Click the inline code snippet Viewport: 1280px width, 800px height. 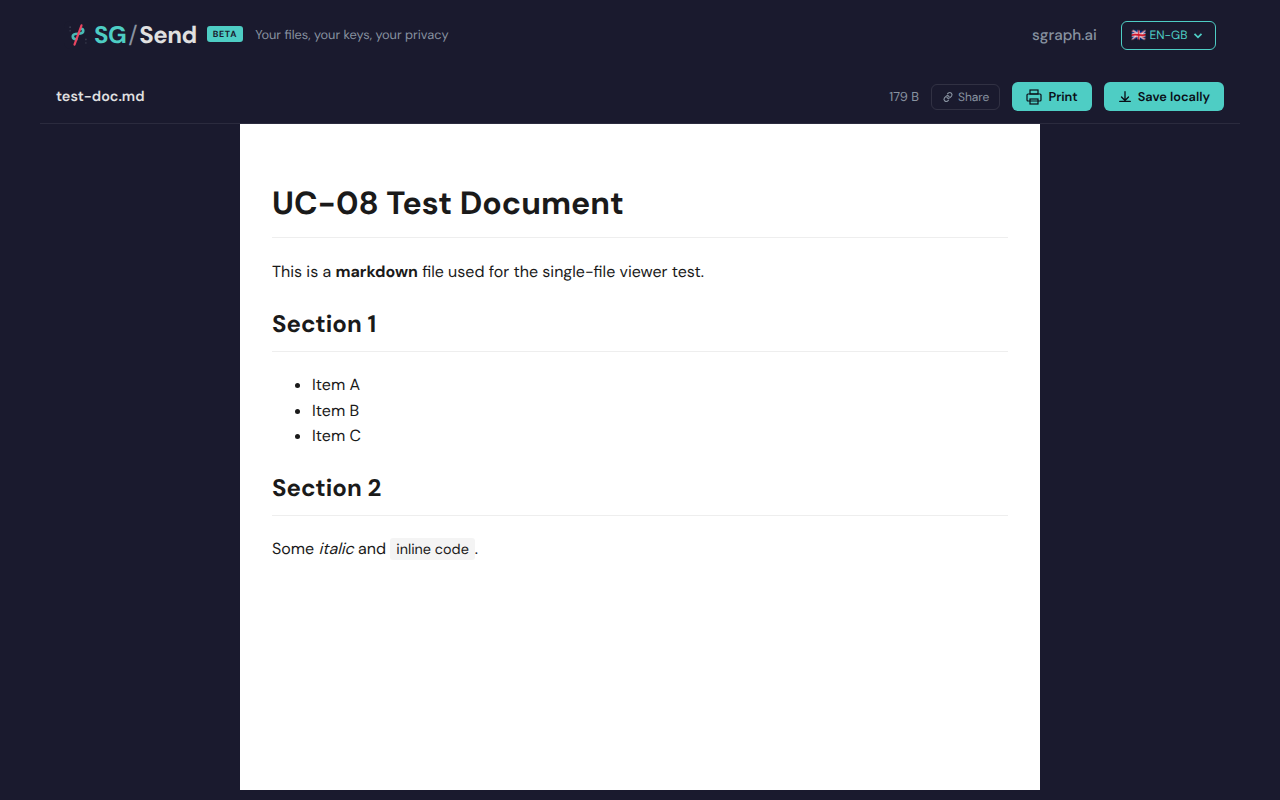coord(432,549)
